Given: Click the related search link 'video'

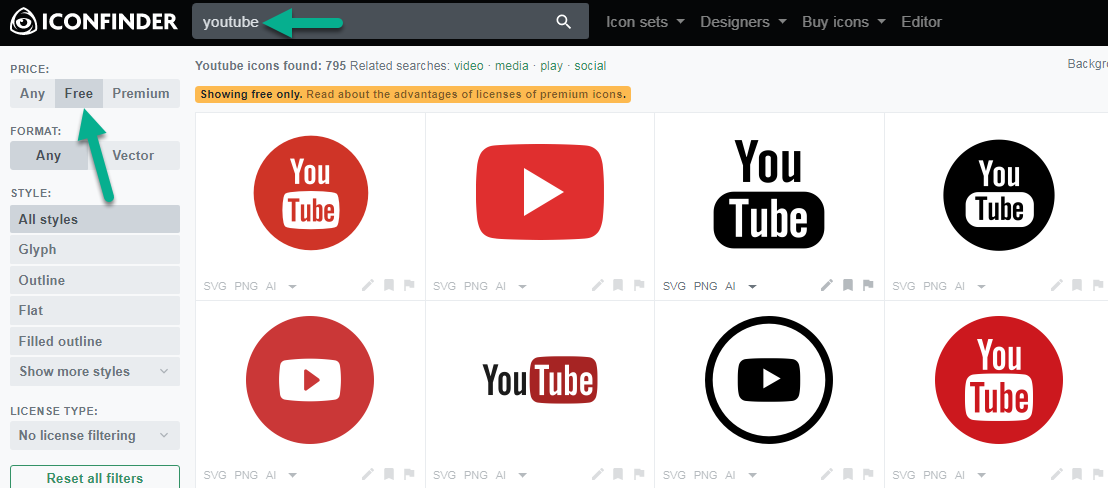Looking at the screenshot, I should 468,66.
